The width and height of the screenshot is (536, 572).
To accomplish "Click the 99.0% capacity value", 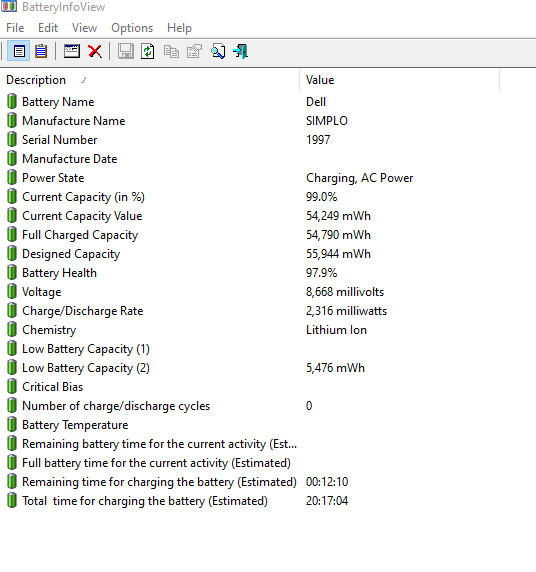I will (321, 197).
